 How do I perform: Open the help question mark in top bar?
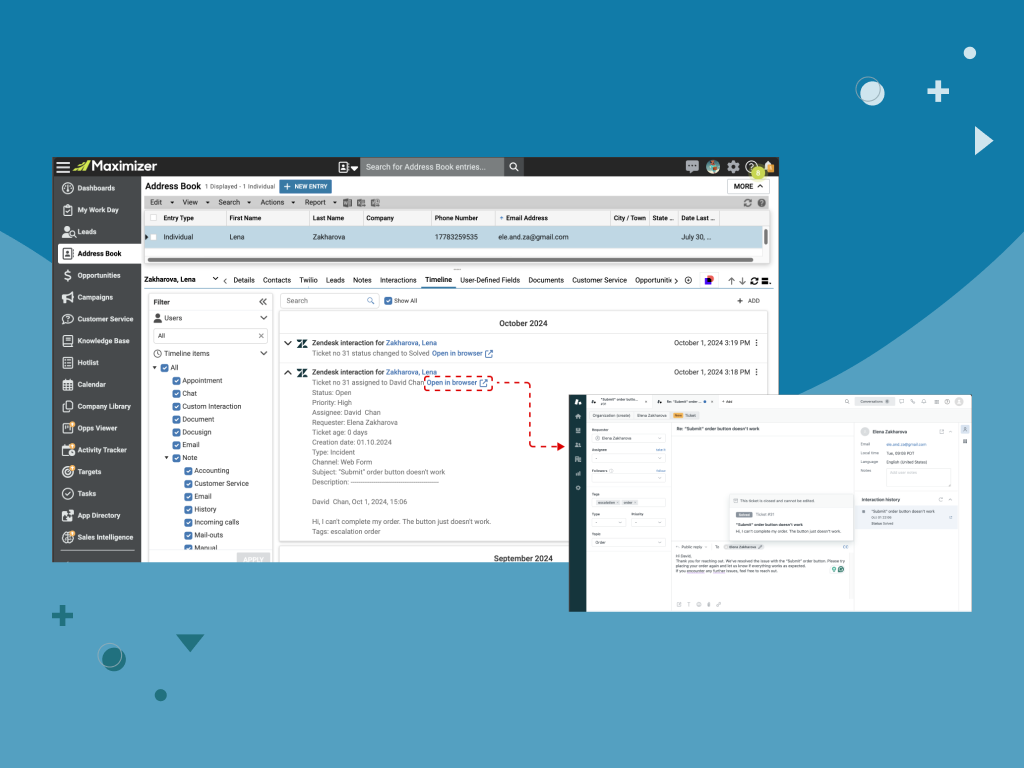click(751, 167)
